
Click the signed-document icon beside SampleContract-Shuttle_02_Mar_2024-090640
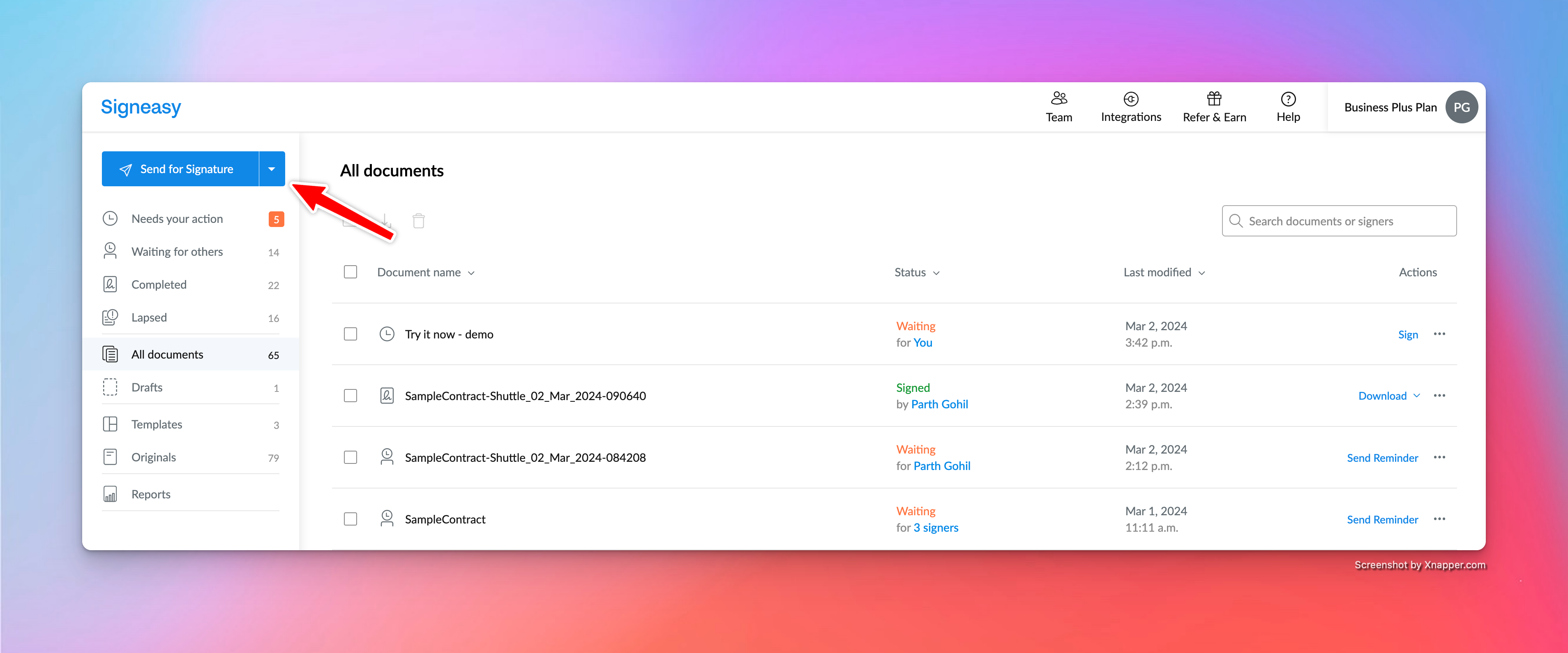pos(387,396)
